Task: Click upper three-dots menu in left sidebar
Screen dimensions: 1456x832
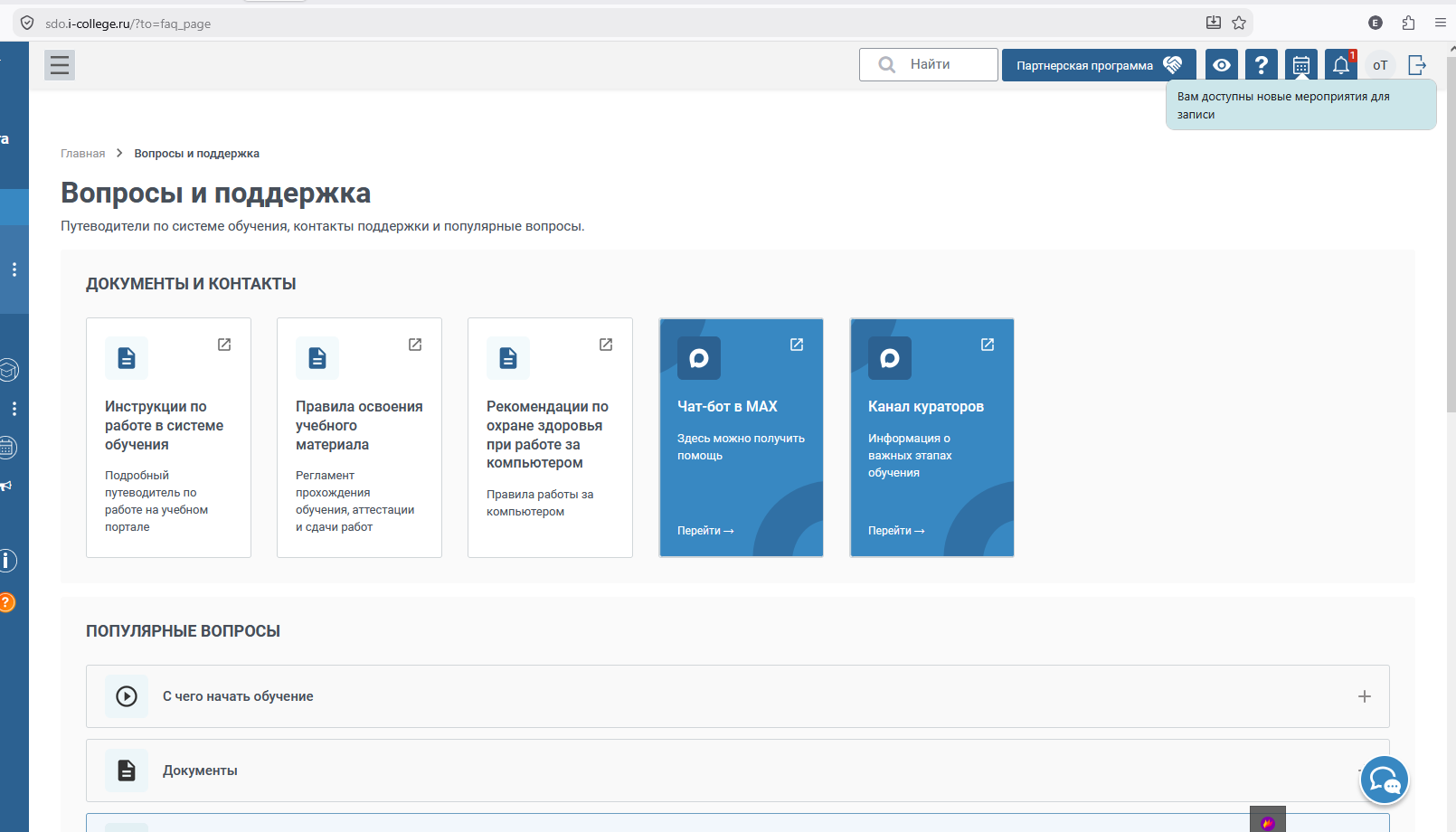Action: coord(14,269)
